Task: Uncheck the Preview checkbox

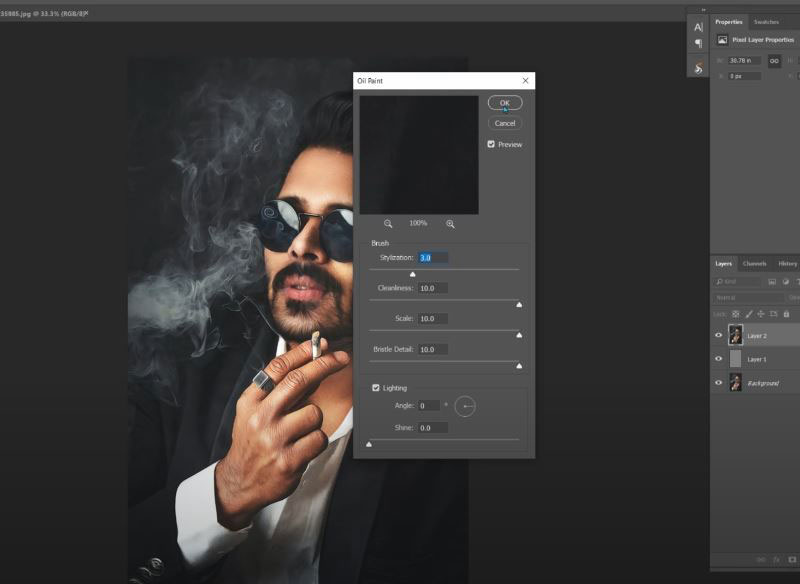Action: point(491,144)
